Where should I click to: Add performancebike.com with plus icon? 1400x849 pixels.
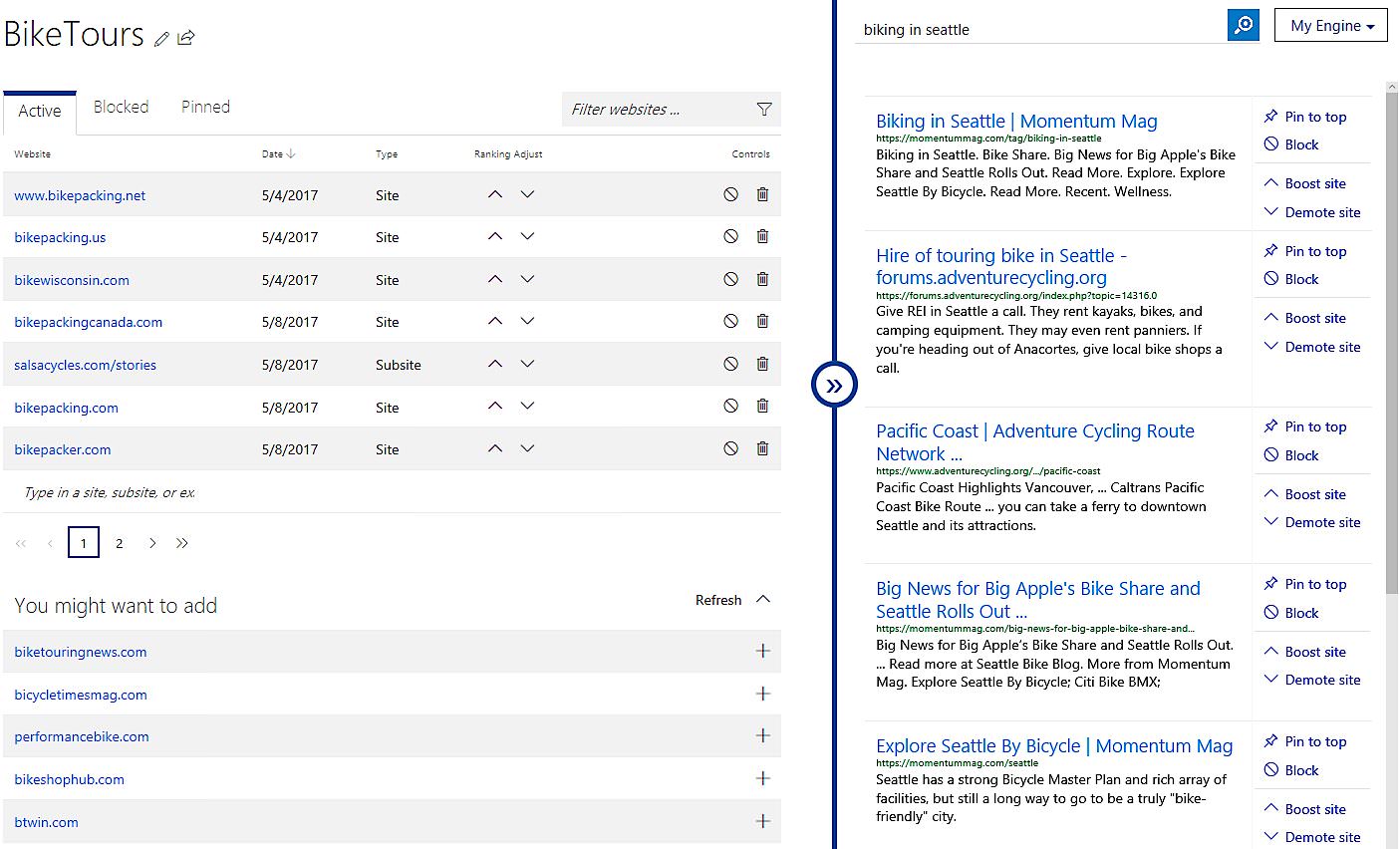(x=763, y=735)
